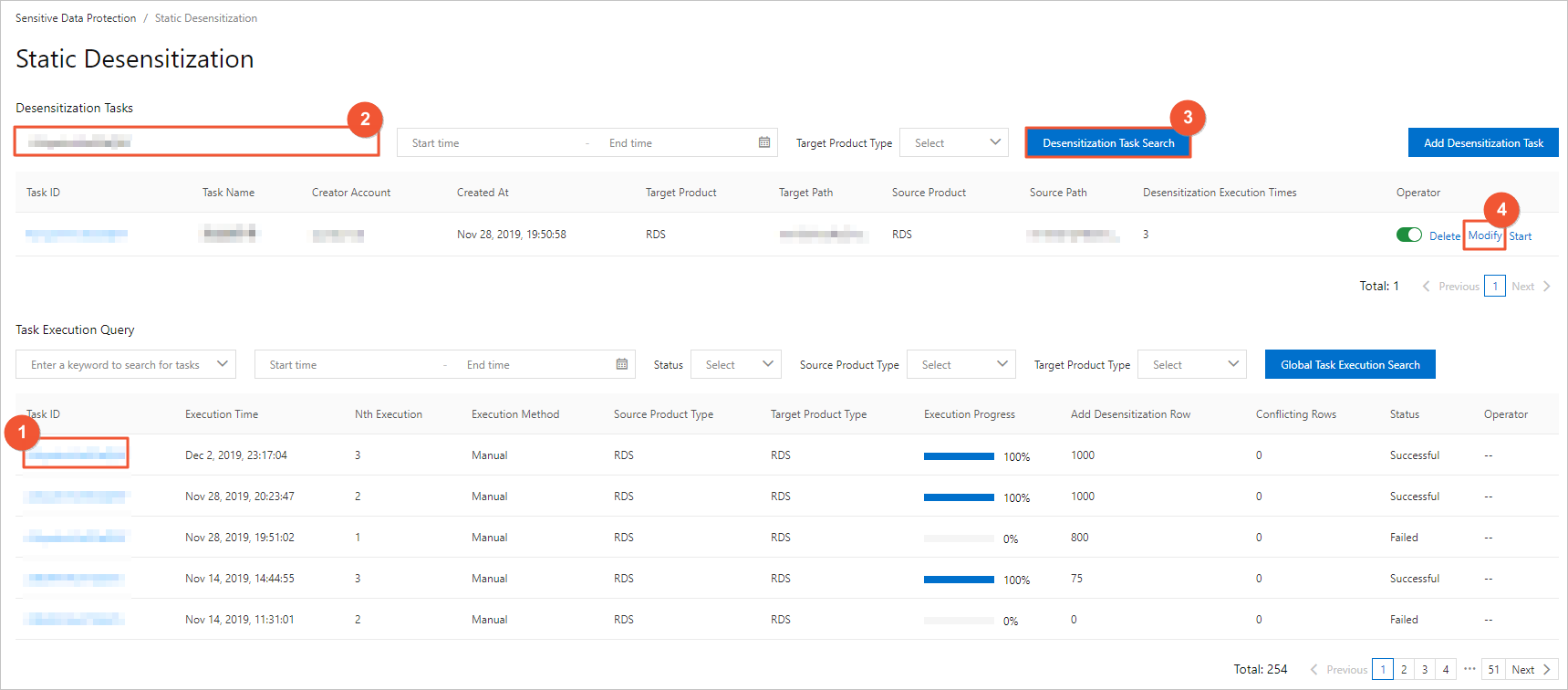Click Total: 254 text
This screenshot has height=690, width=1568.
pos(1261,669)
